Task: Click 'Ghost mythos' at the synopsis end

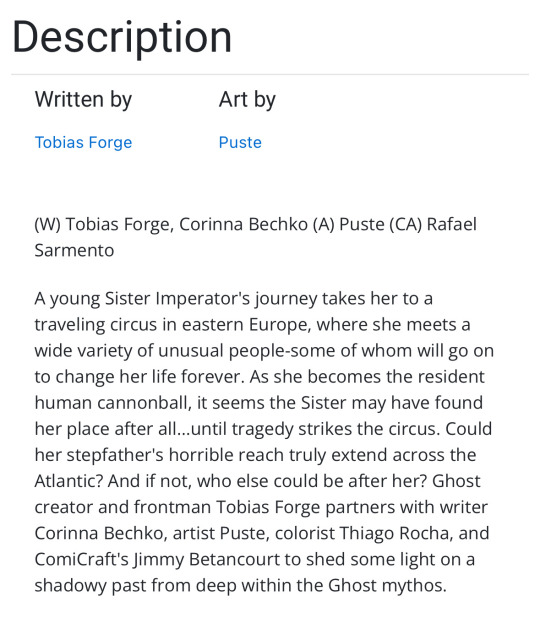Action: pos(387,586)
